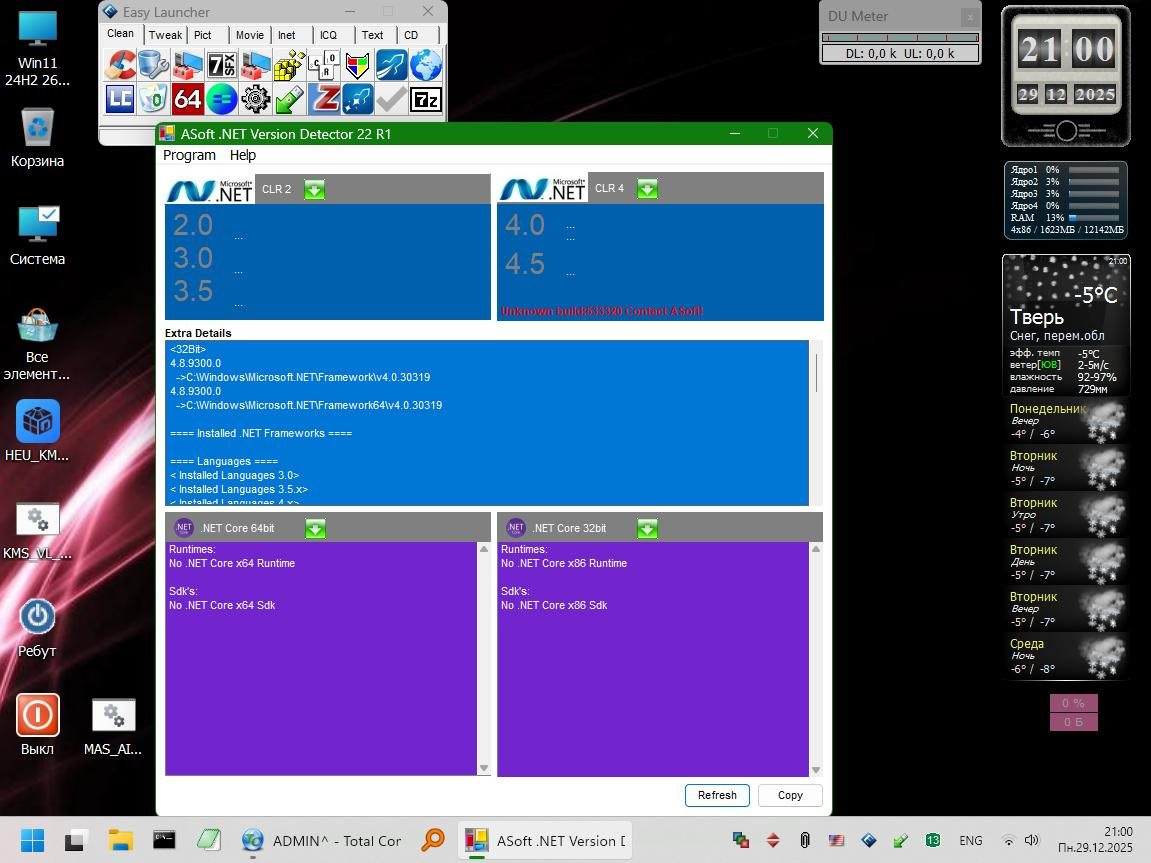Open the green arrow USB drive icon

coord(290,98)
